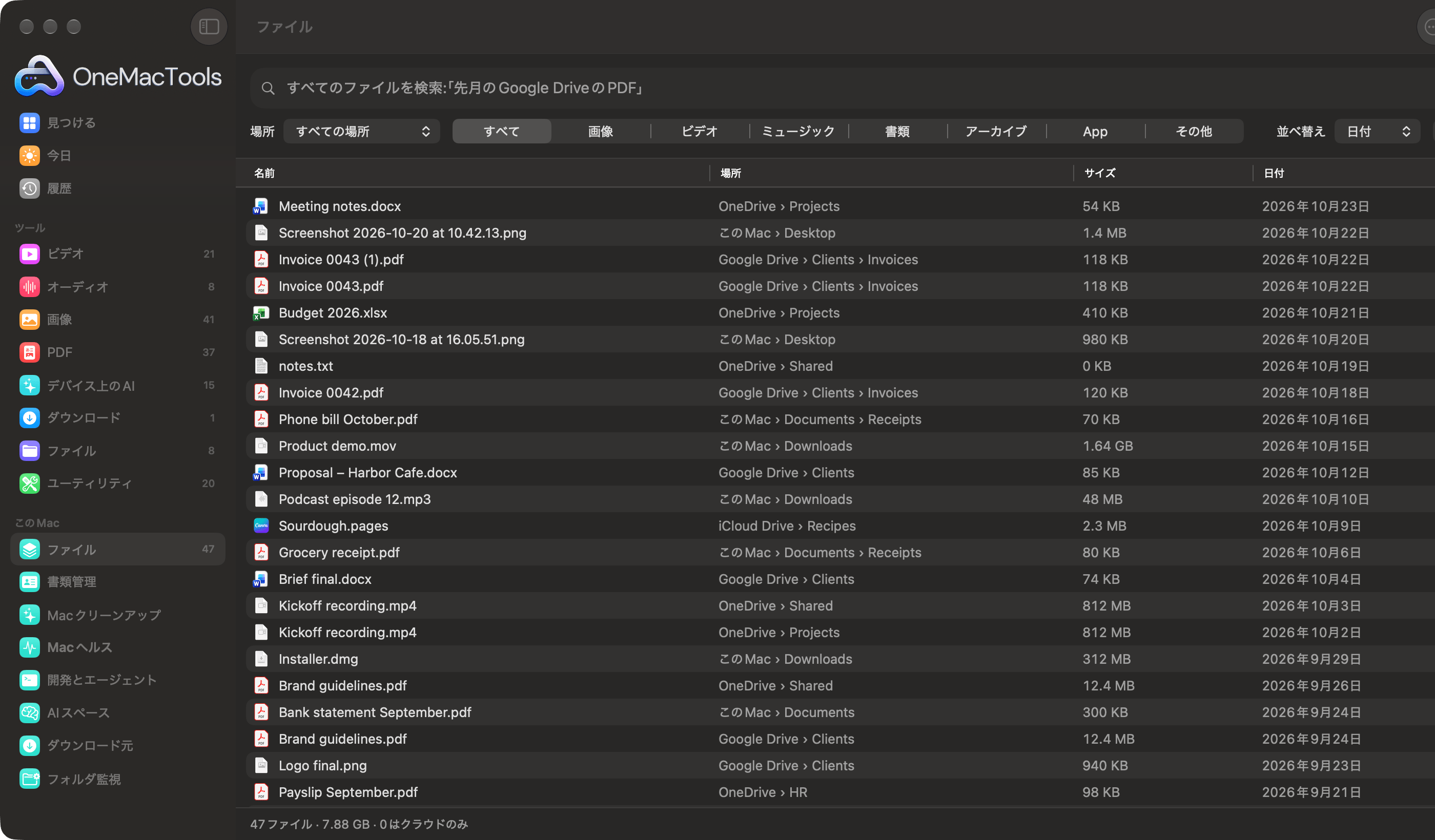This screenshot has height=840, width=1435.
Task: Open the 画像 tool in sidebar
Action: click(118, 319)
